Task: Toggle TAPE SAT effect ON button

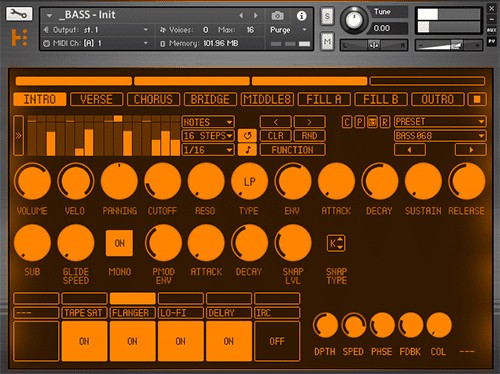Action: coord(84,341)
